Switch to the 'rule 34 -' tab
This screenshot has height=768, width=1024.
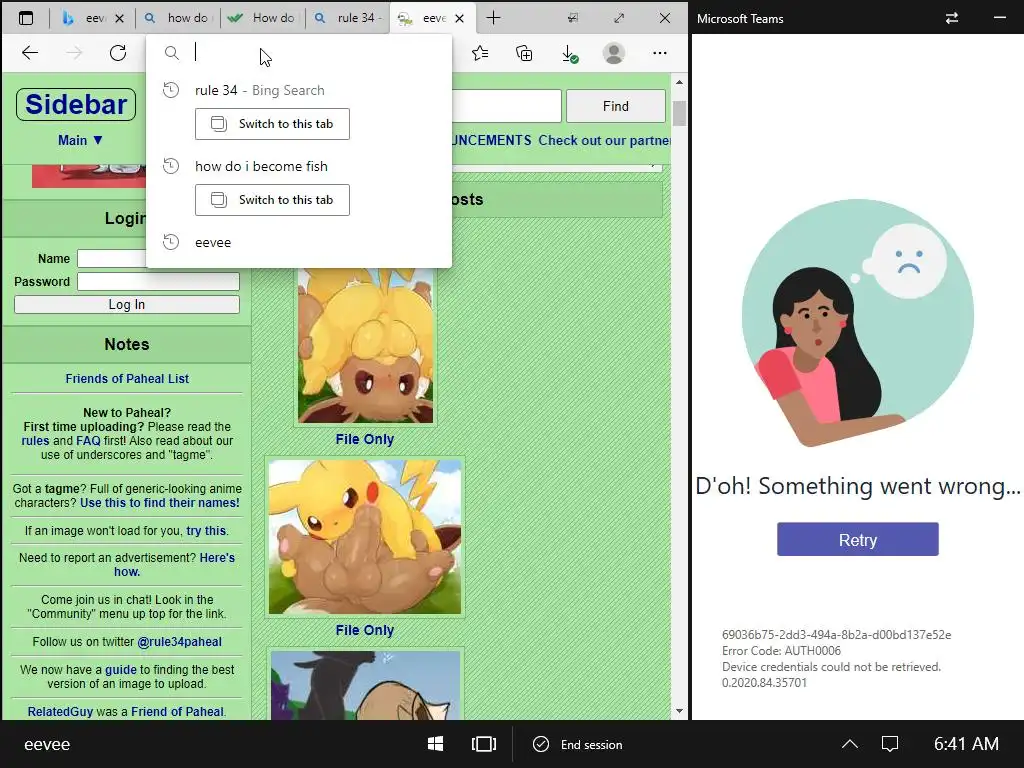(x=348, y=18)
